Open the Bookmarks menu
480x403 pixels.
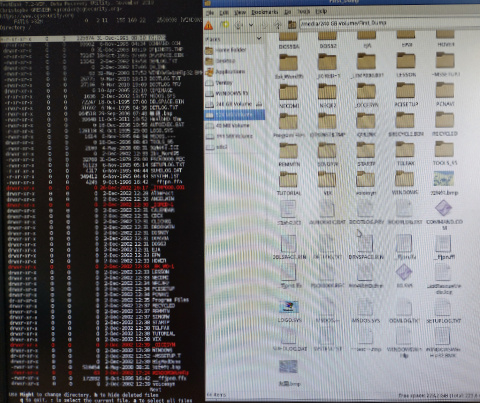pos(265,12)
